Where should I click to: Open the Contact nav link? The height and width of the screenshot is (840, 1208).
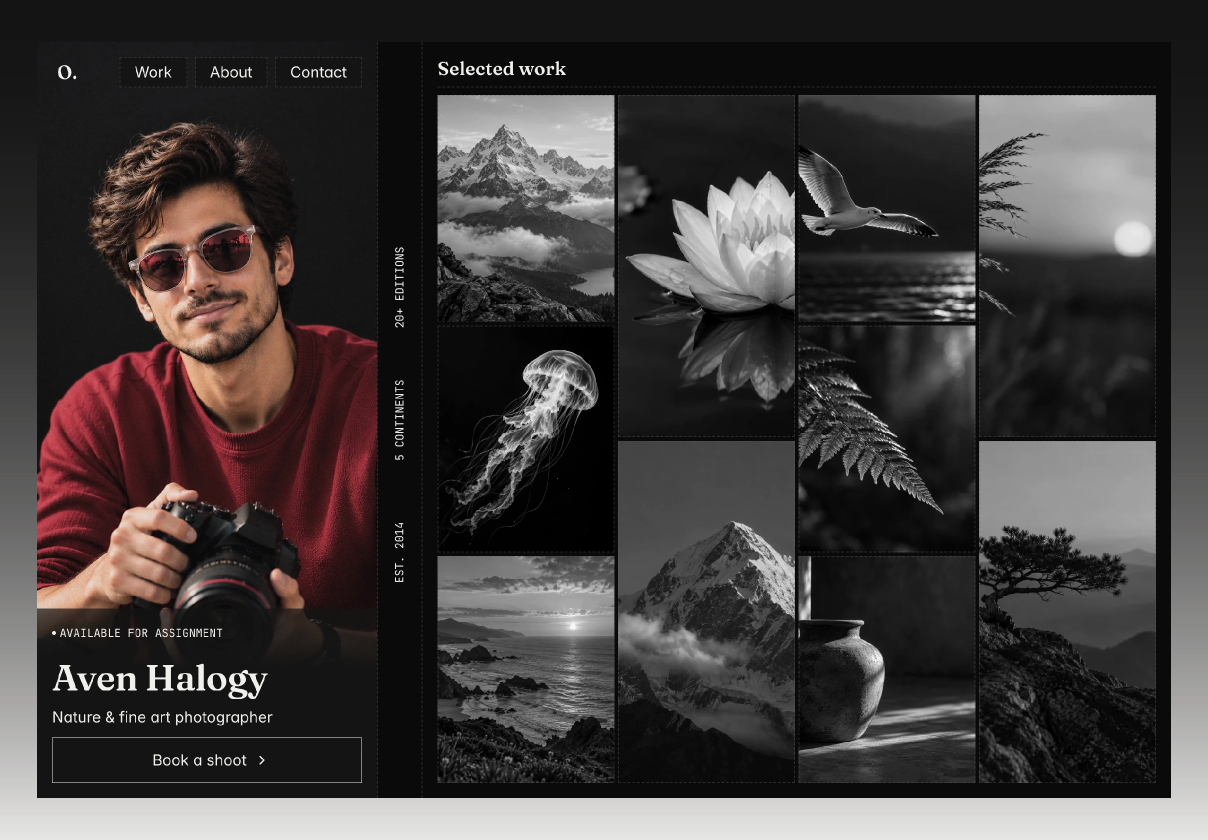click(318, 72)
